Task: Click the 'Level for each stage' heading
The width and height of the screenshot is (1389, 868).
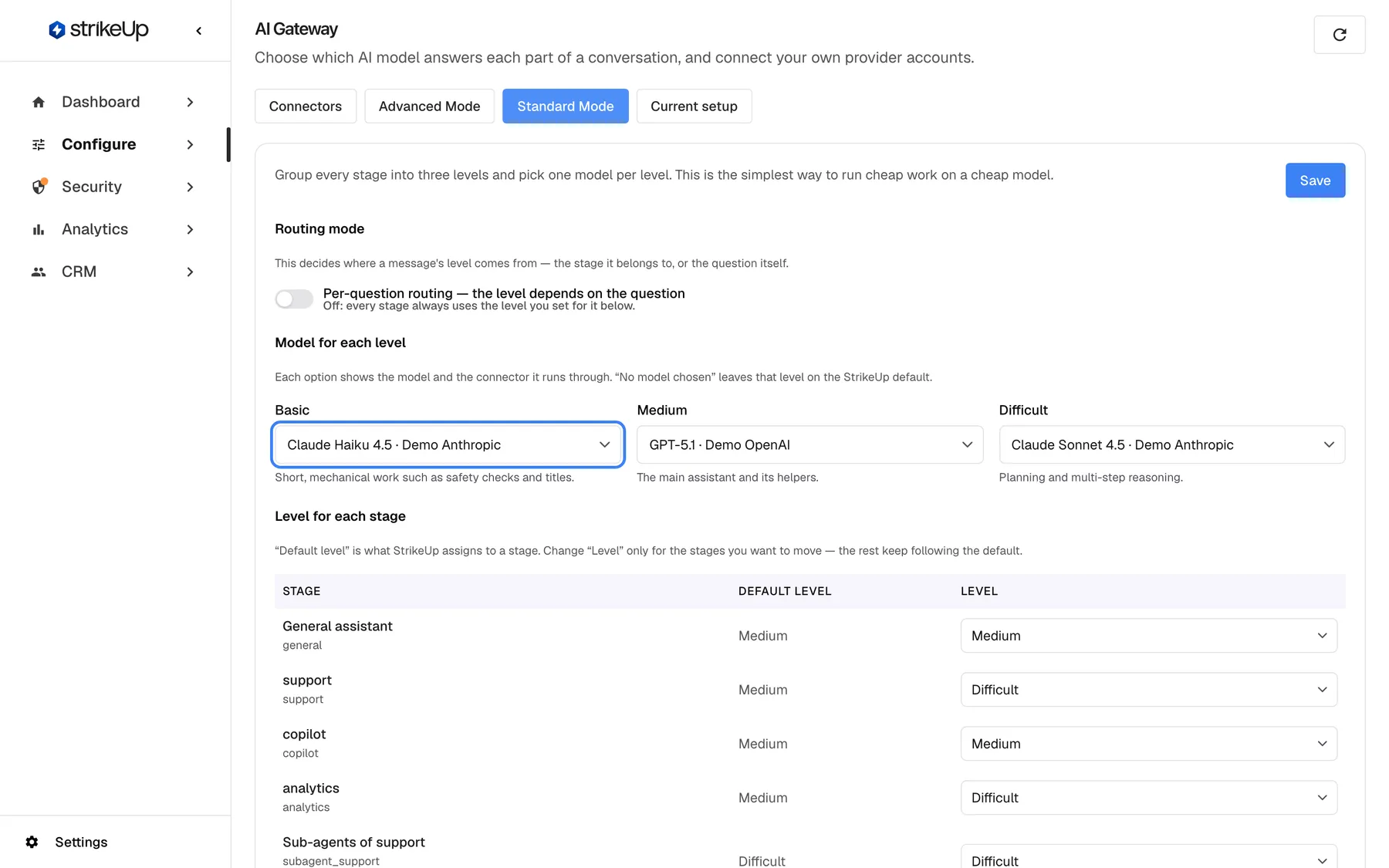Action: (x=340, y=516)
